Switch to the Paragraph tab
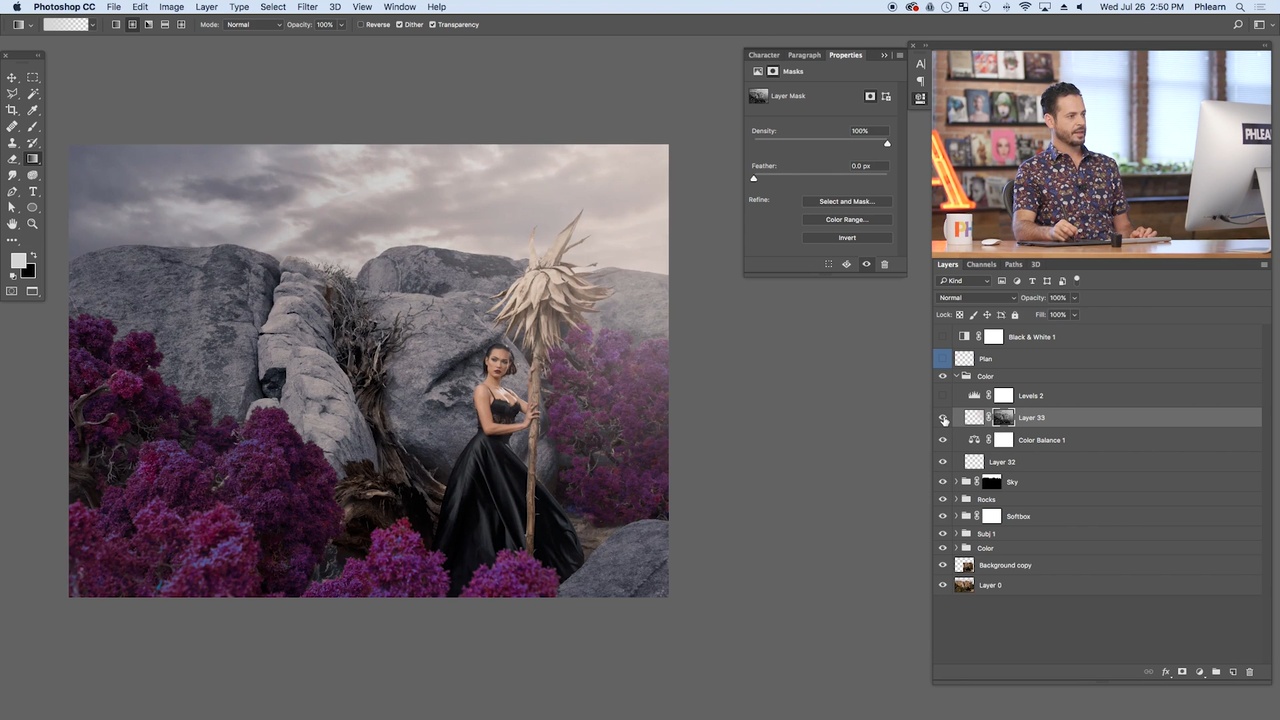The height and width of the screenshot is (720, 1280). [804, 55]
